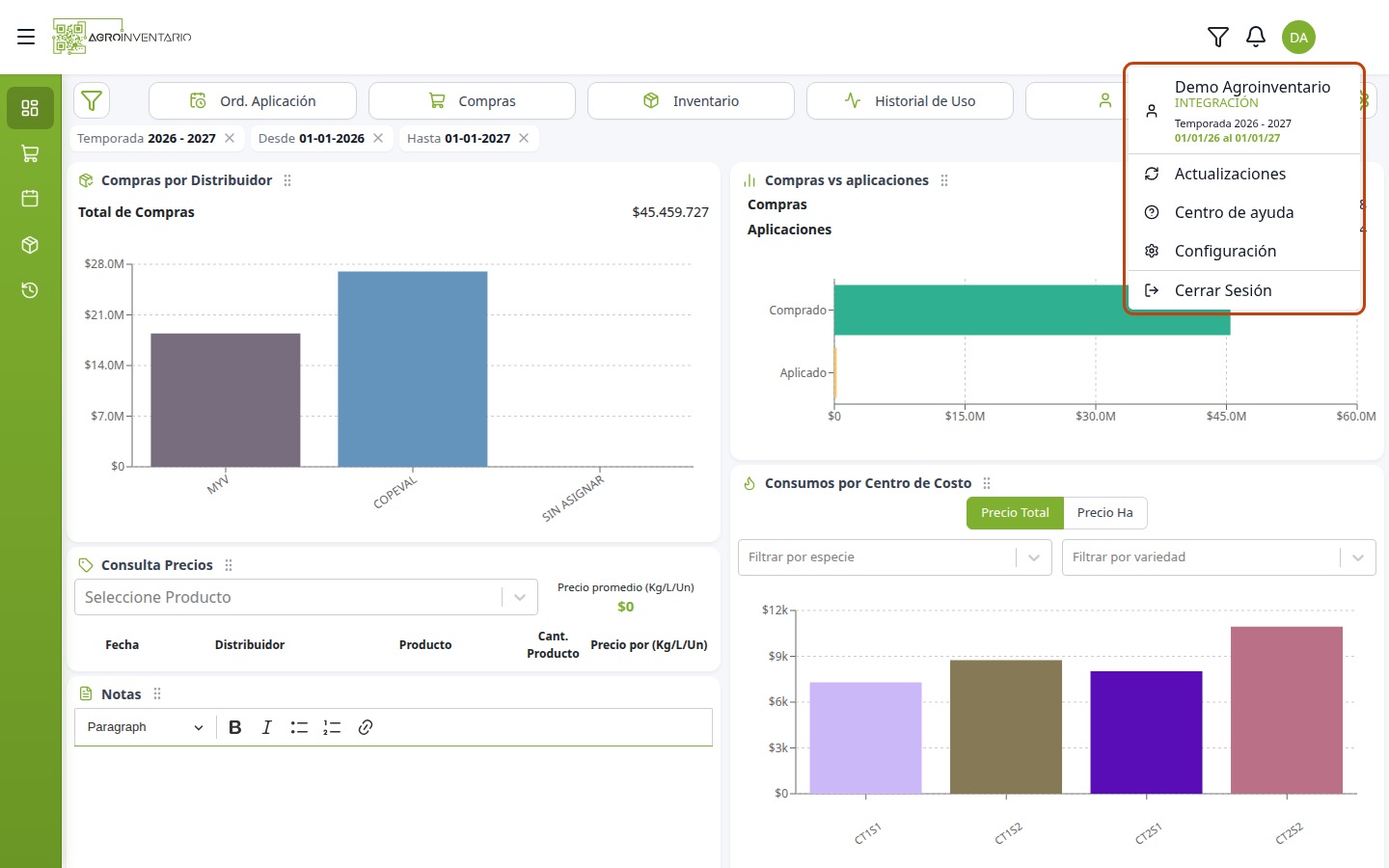Select Centro de ayuda menu entry

pyautogui.click(x=1244, y=212)
